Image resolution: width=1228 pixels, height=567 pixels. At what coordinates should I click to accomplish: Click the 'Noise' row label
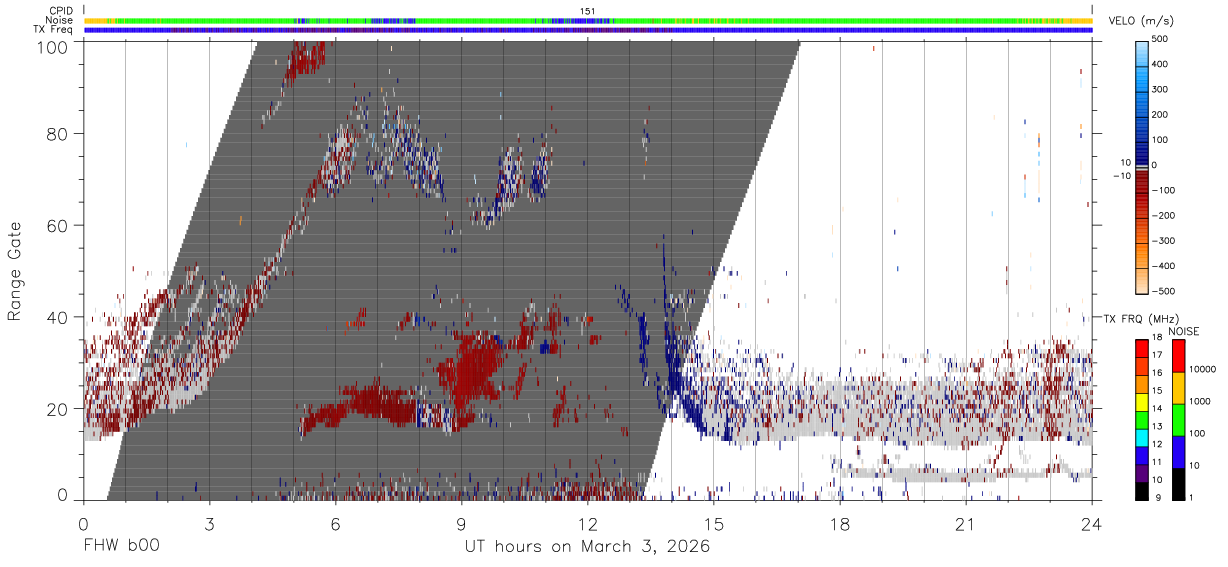pyautogui.click(x=60, y=20)
